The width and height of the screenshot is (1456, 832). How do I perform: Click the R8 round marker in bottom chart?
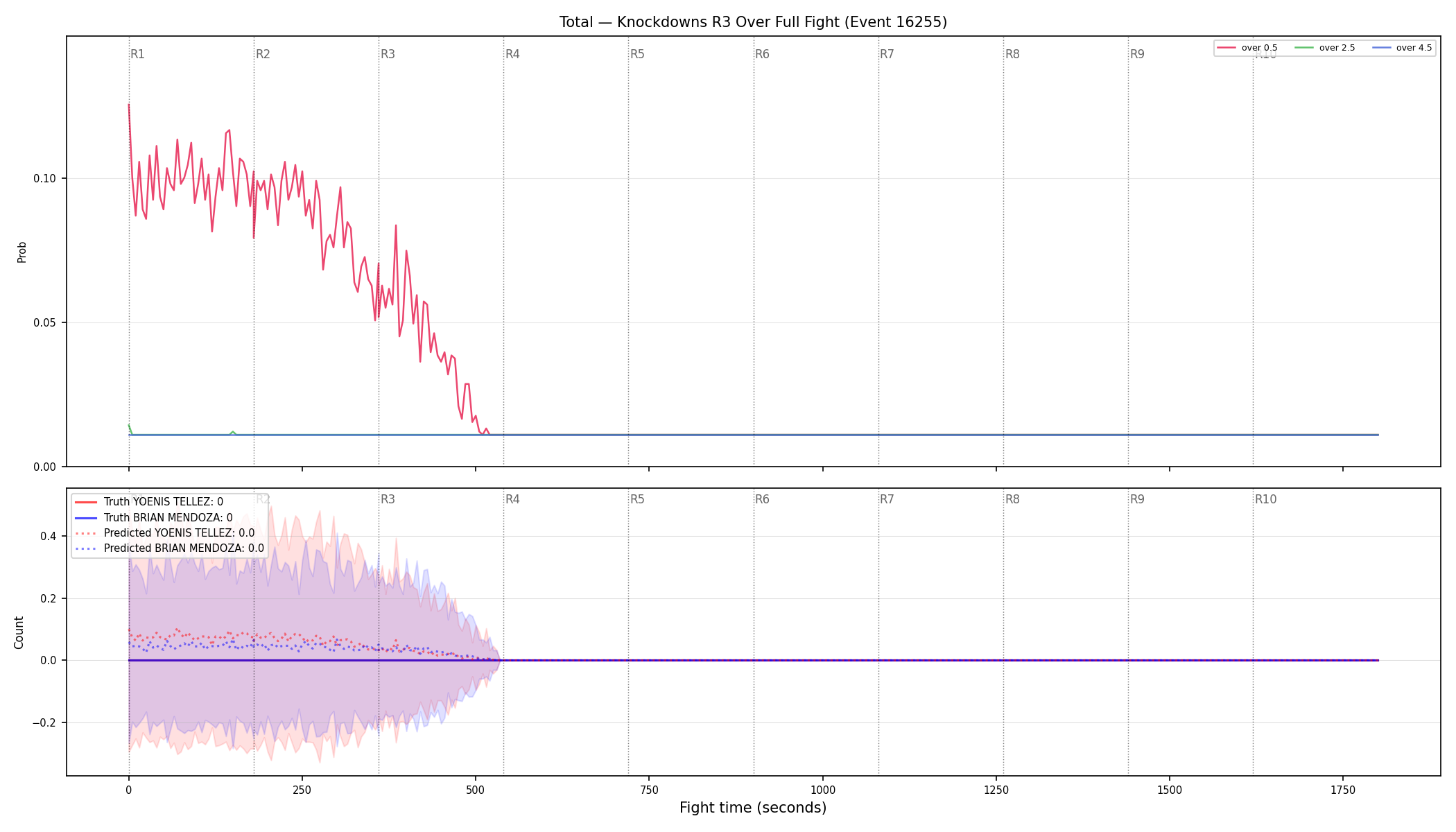1012,499
